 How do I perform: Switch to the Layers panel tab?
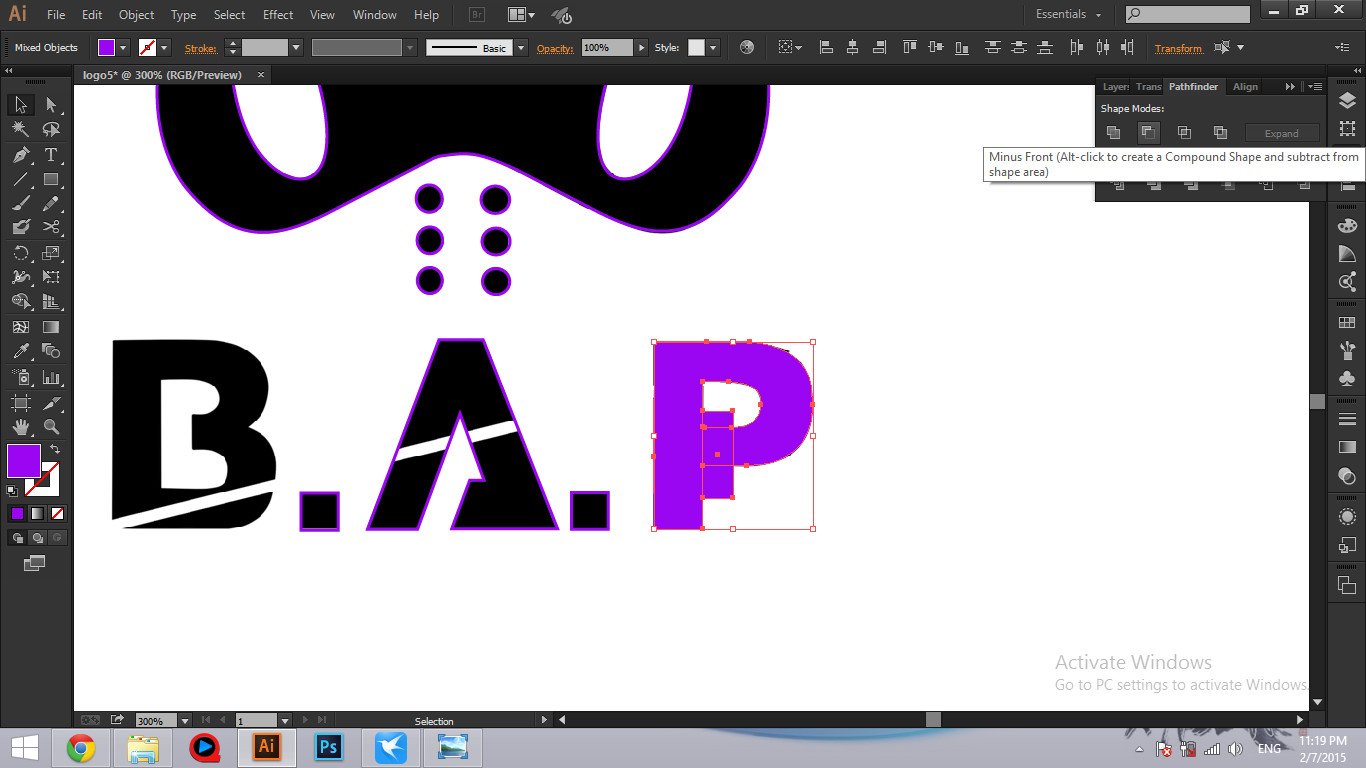point(1115,87)
